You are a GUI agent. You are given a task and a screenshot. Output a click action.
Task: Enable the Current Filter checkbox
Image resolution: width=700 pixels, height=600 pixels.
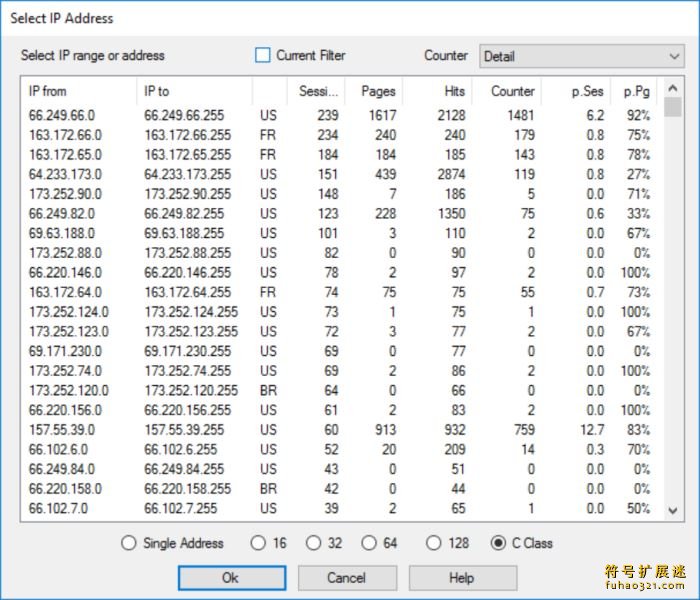(262, 55)
